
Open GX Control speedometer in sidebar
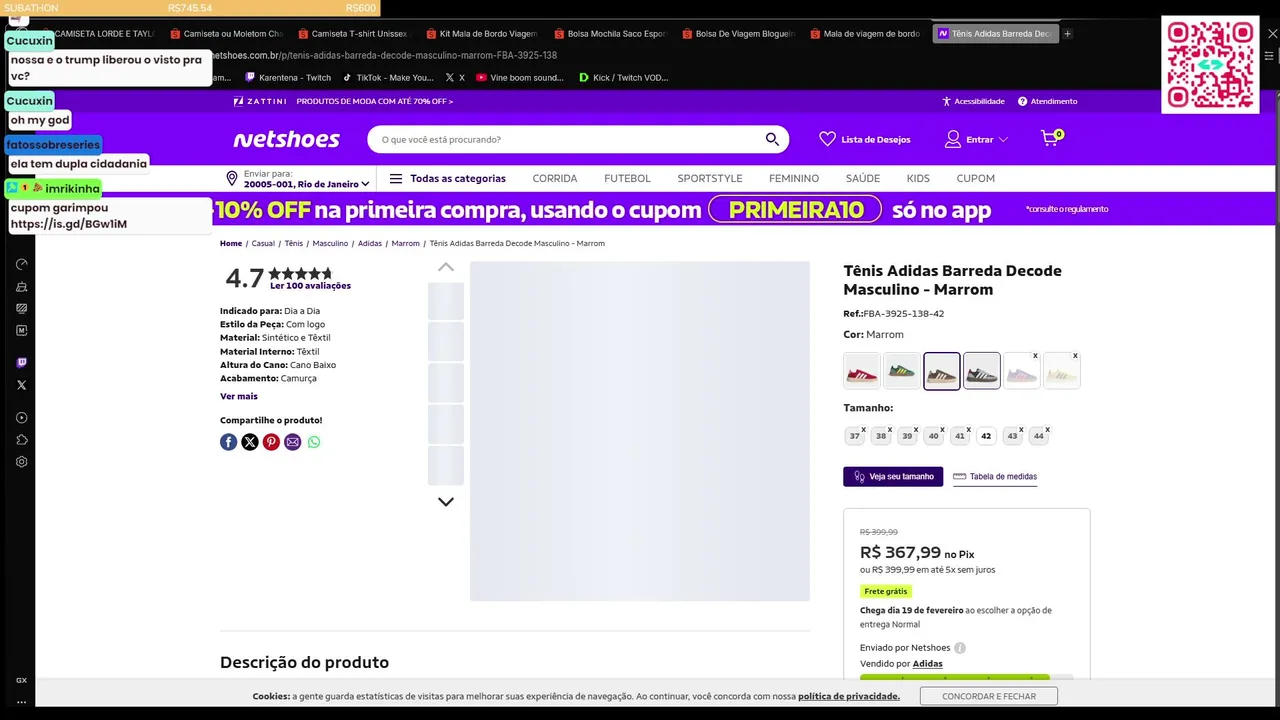pyautogui.click(x=22, y=264)
